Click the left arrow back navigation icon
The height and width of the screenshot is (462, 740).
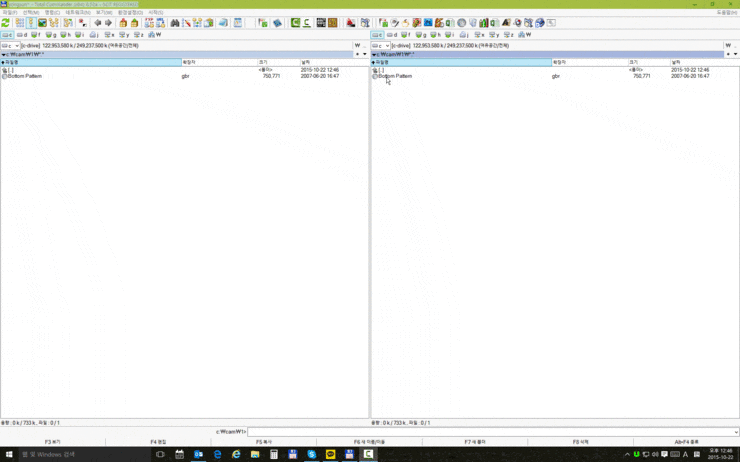(x=97, y=22)
